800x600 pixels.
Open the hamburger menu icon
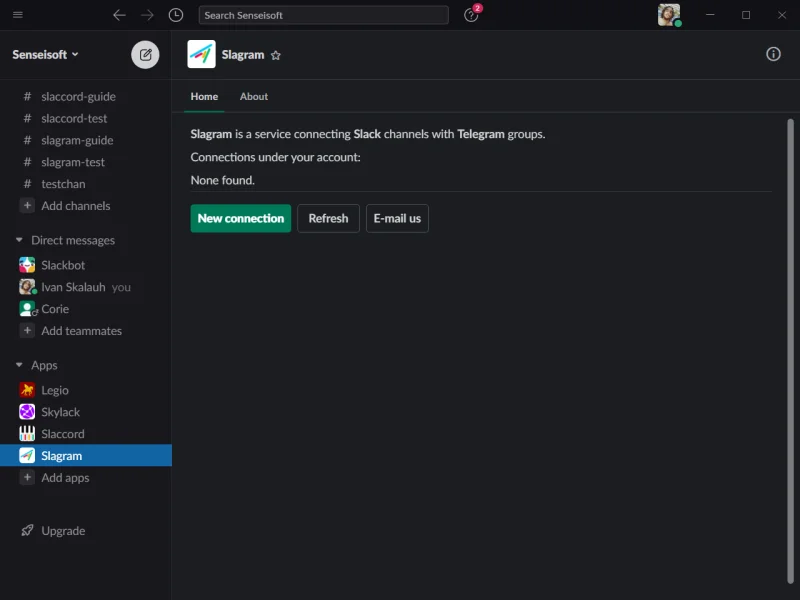point(18,14)
